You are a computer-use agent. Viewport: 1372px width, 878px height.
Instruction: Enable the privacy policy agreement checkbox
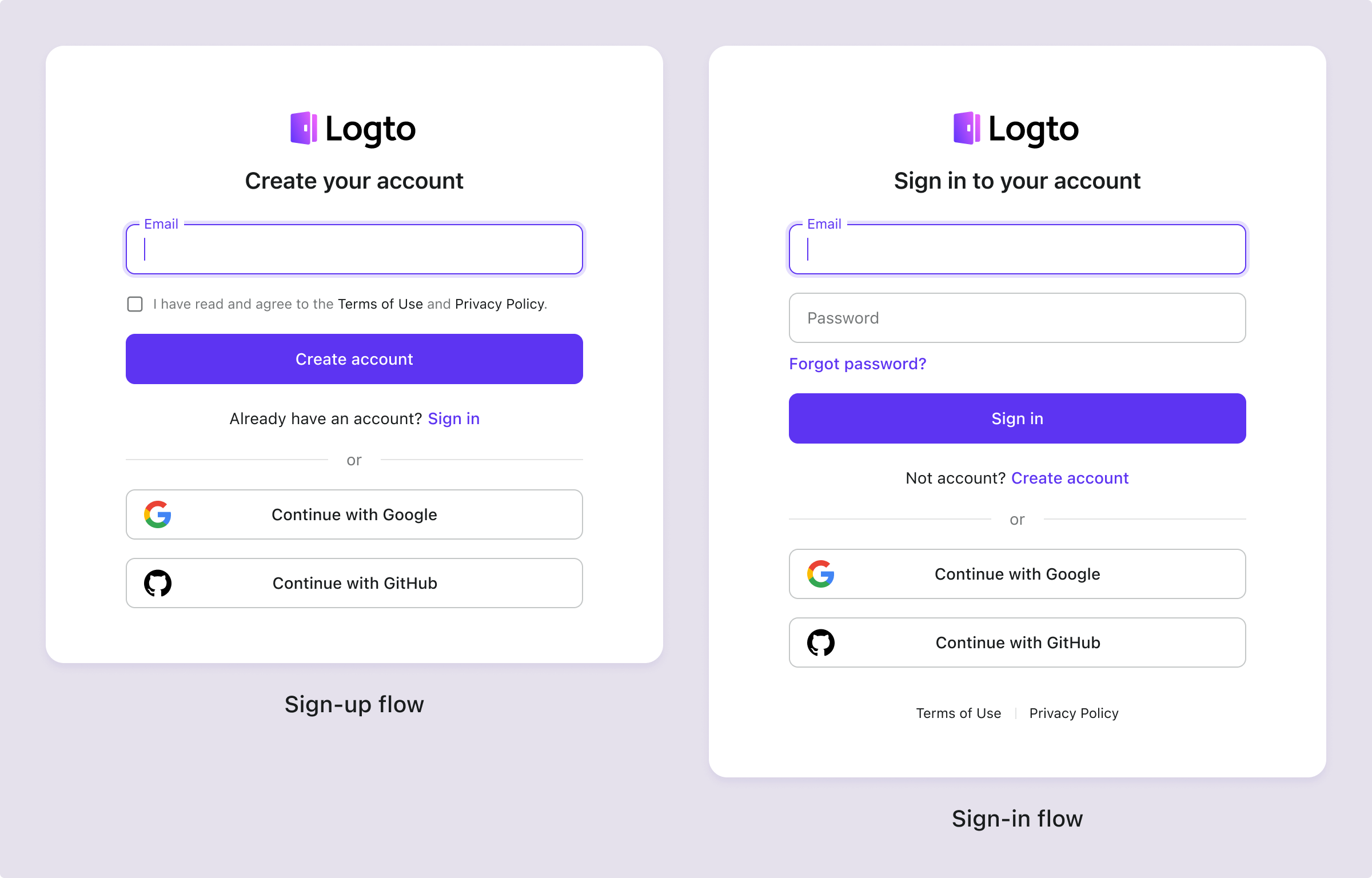[x=134, y=304]
